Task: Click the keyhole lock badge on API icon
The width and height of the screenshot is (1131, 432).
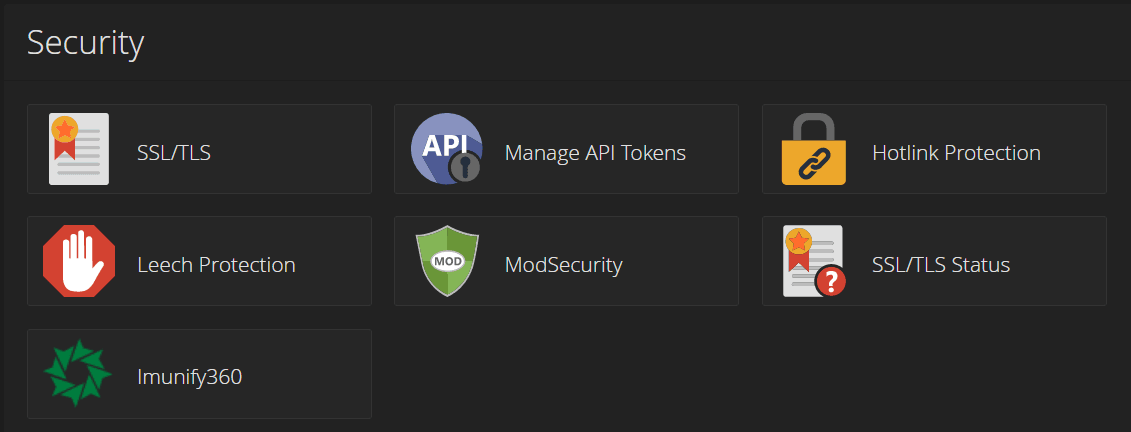Action: [x=464, y=167]
